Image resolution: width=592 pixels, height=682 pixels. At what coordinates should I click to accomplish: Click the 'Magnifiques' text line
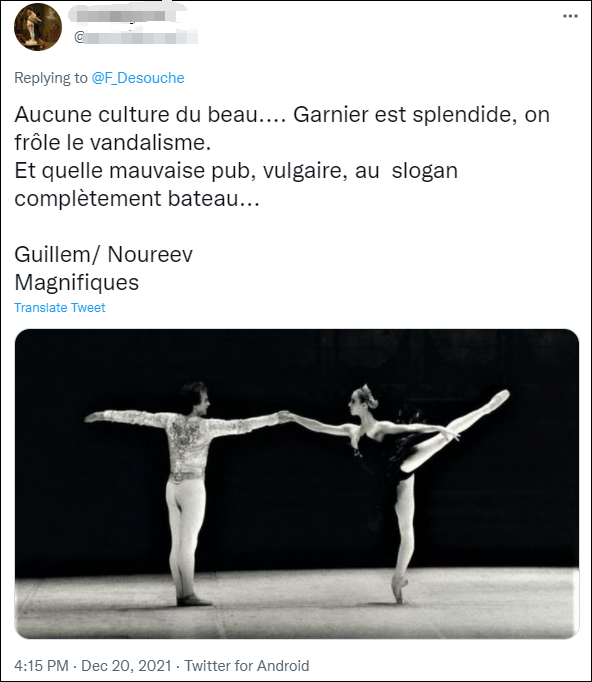[x=77, y=282]
